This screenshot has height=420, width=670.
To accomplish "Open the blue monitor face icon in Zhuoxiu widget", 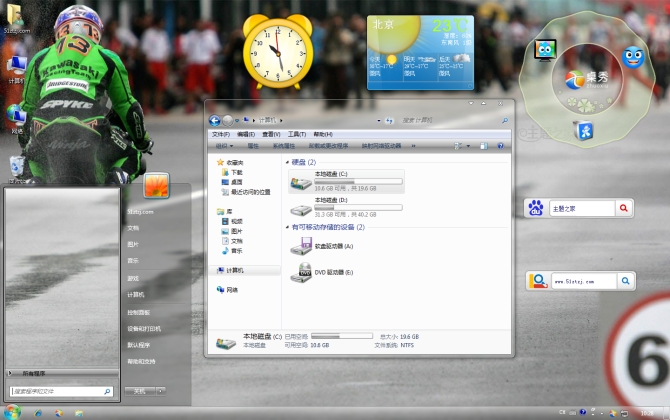I will pyautogui.click(x=545, y=50).
